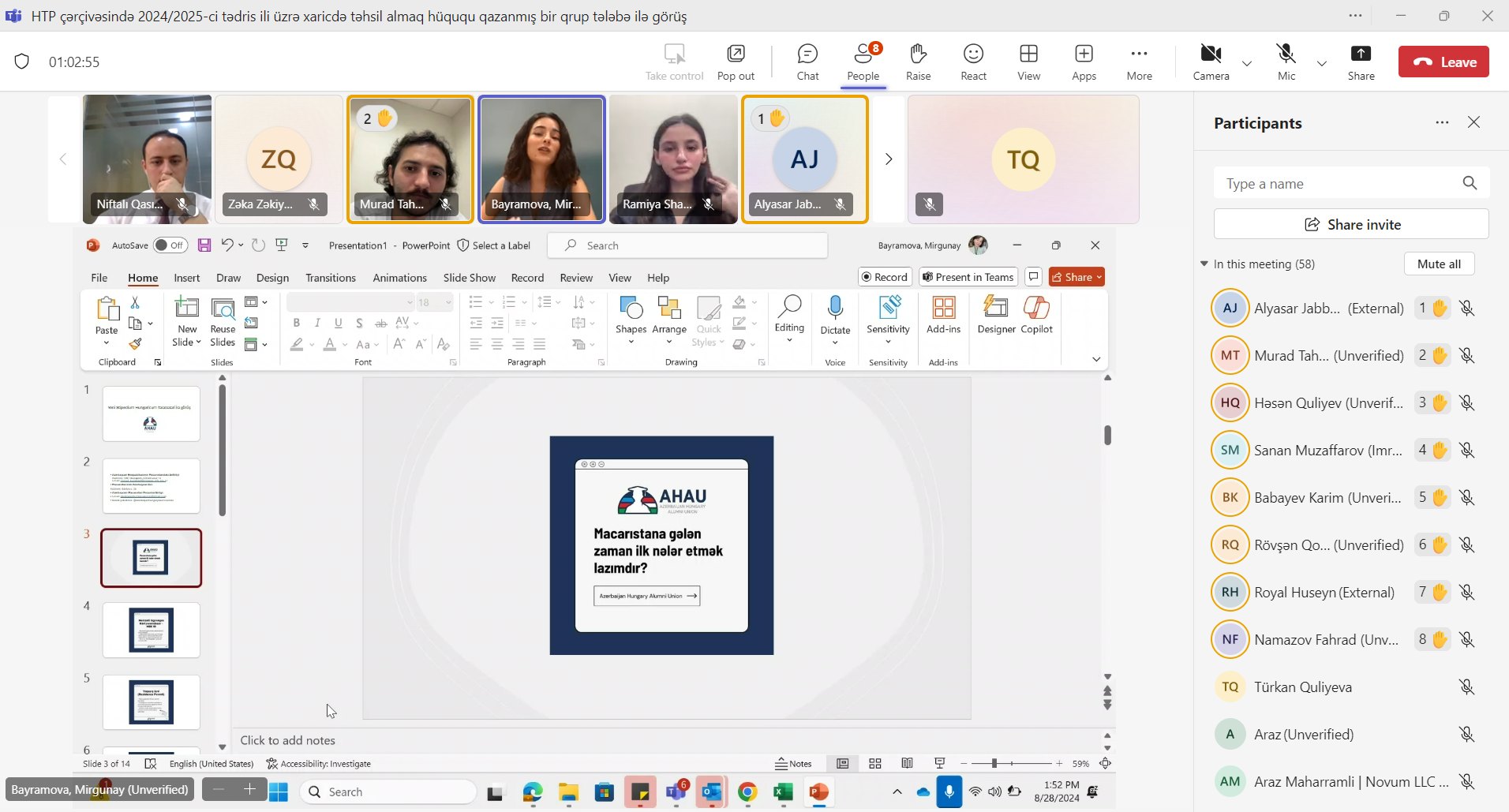
Task: Click the PowerPoint Paste icon
Action: pyautogui.click(x=107, y=309)
